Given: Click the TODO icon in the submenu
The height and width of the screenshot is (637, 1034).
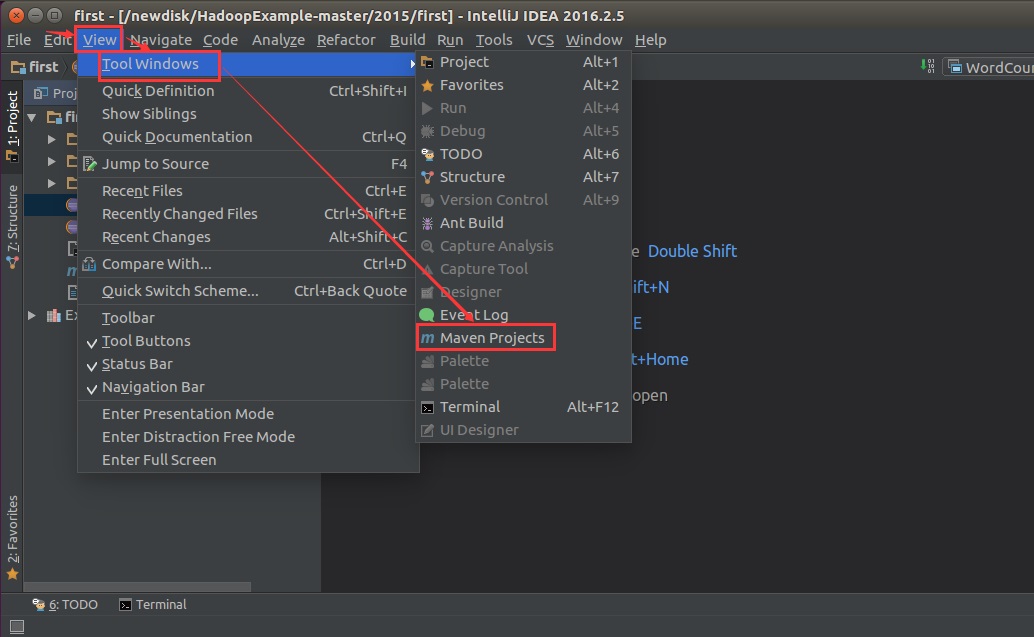Looking at the screenshot, I should click(427, 154).
